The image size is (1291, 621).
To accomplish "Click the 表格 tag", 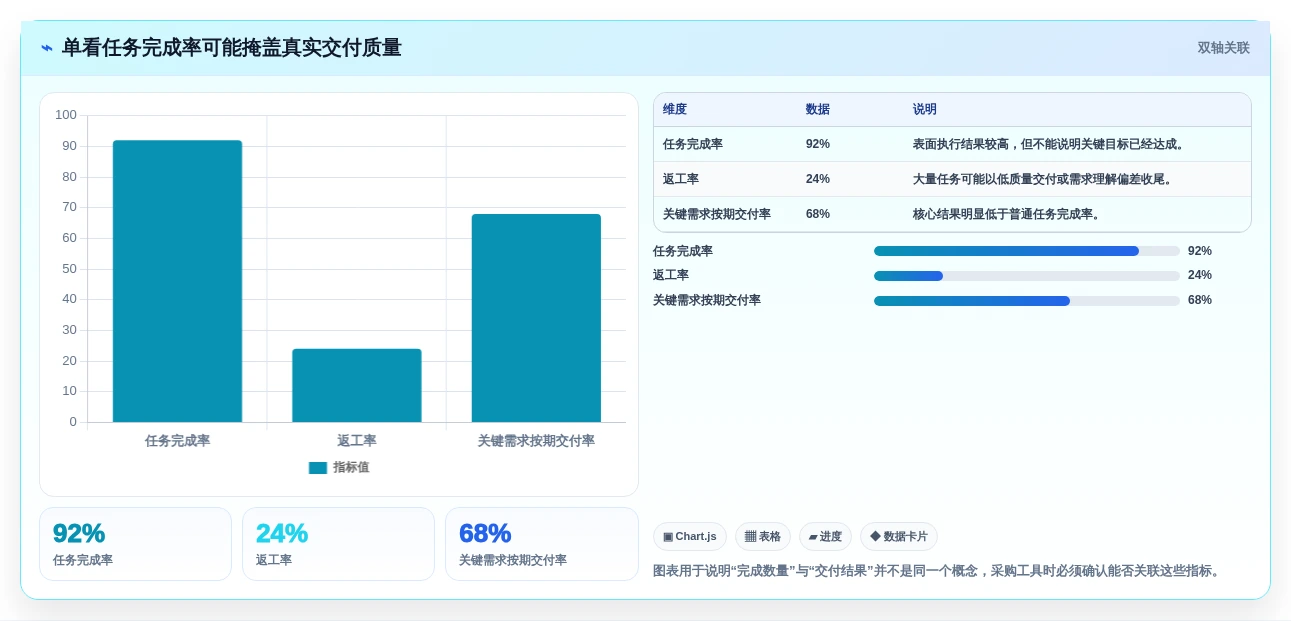I will point(763,537).
